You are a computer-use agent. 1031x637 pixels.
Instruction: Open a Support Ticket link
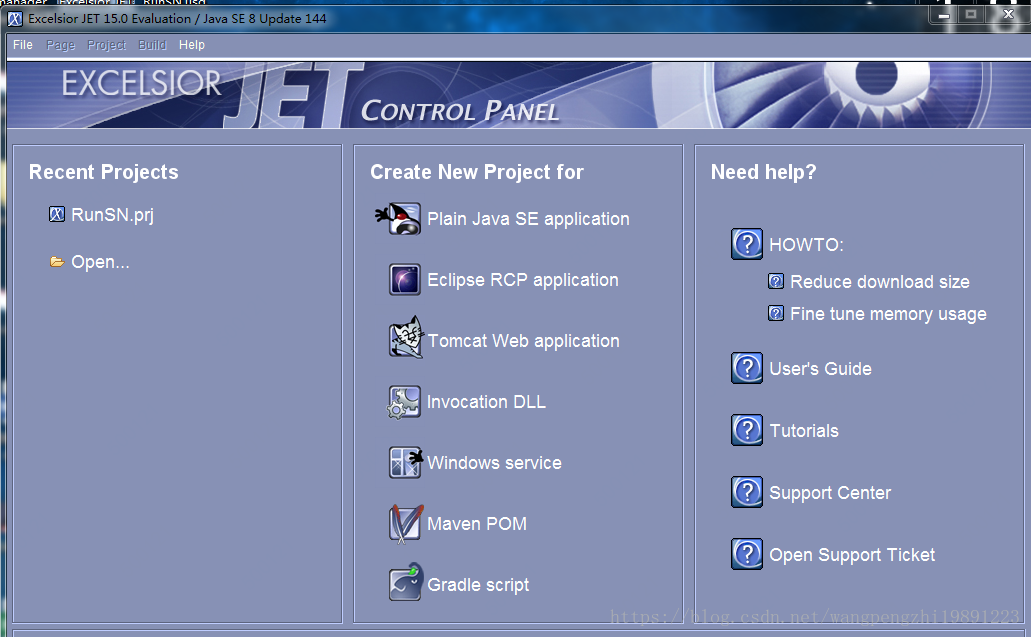click(x=852, y=555)
